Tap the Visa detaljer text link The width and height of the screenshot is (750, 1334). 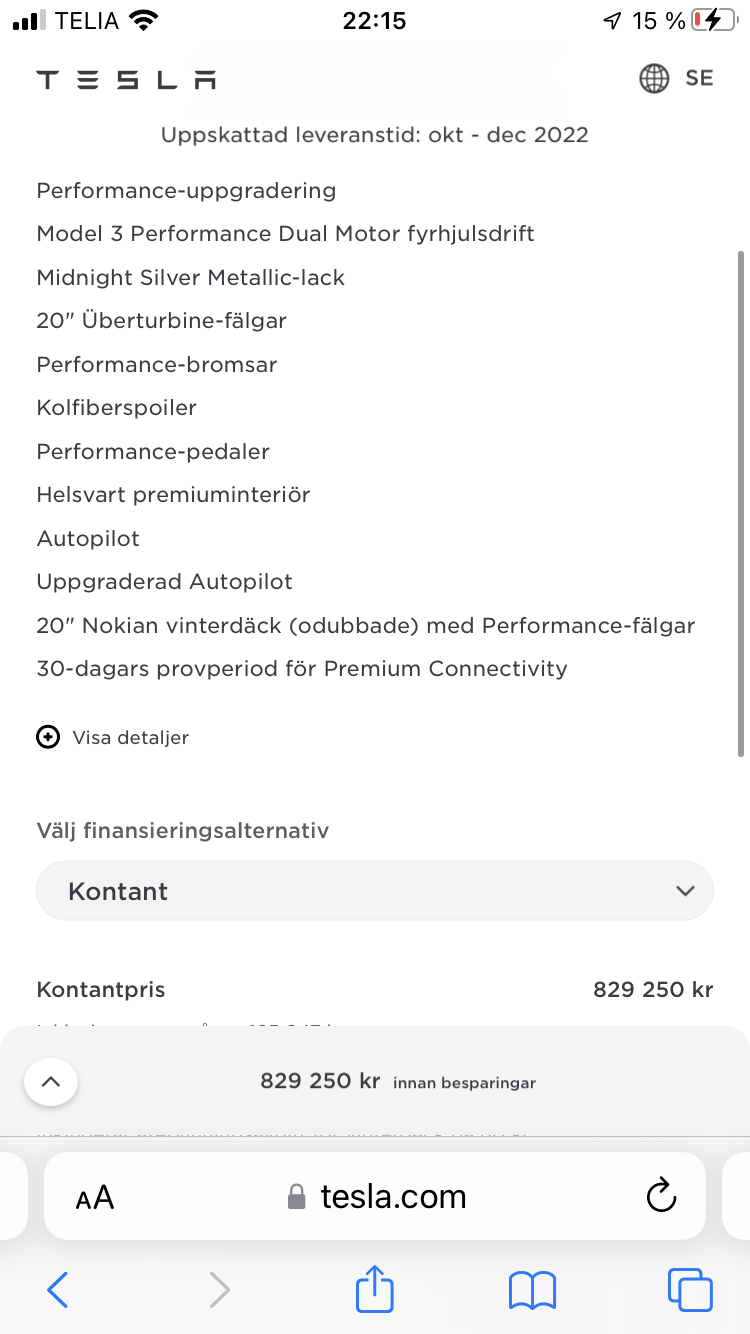131,737
